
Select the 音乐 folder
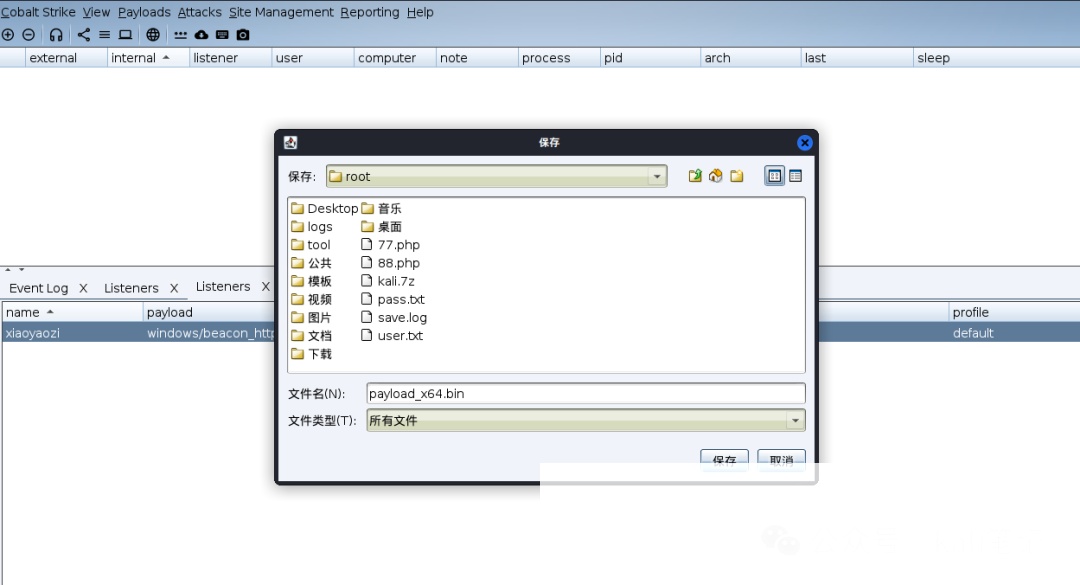pos(382,208)
